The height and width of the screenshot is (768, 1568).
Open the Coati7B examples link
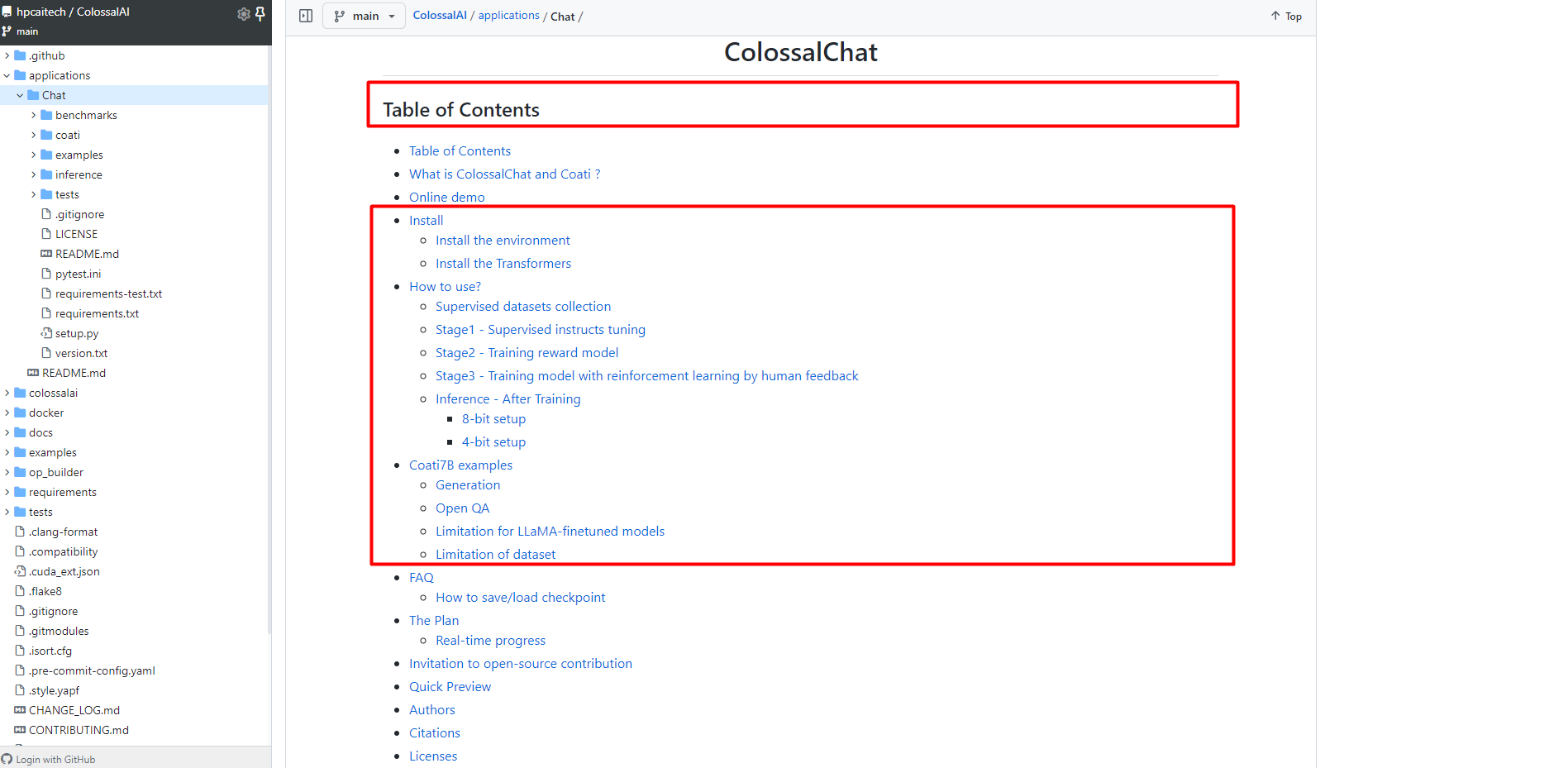point(460,465)
